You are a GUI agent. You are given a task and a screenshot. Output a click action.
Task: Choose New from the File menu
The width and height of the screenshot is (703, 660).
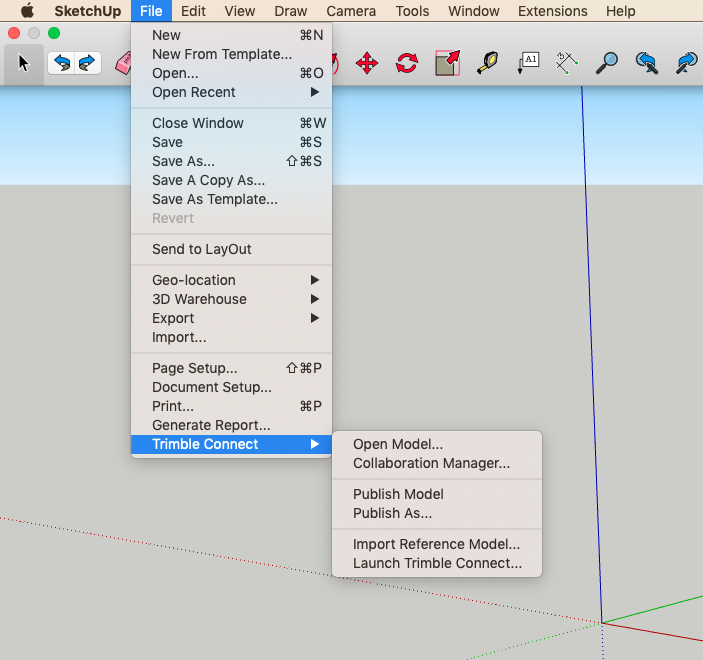[231, 35]
